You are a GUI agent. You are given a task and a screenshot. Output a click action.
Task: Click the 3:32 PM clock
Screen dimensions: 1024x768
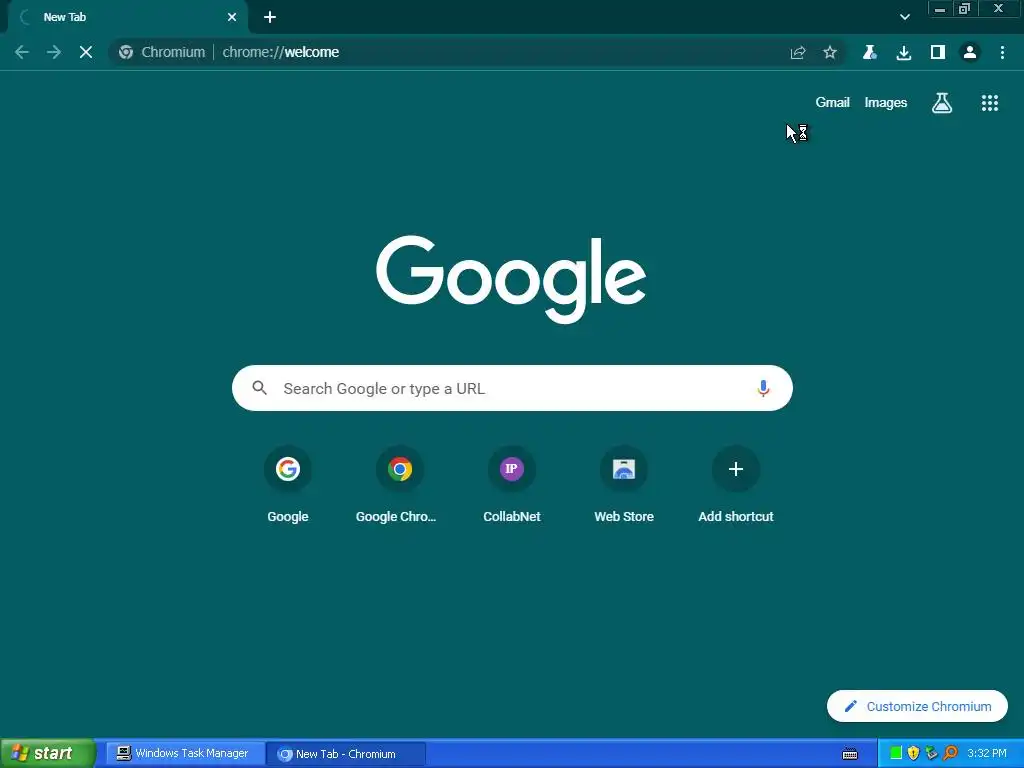pyautogui.click(x=987, y=753)
